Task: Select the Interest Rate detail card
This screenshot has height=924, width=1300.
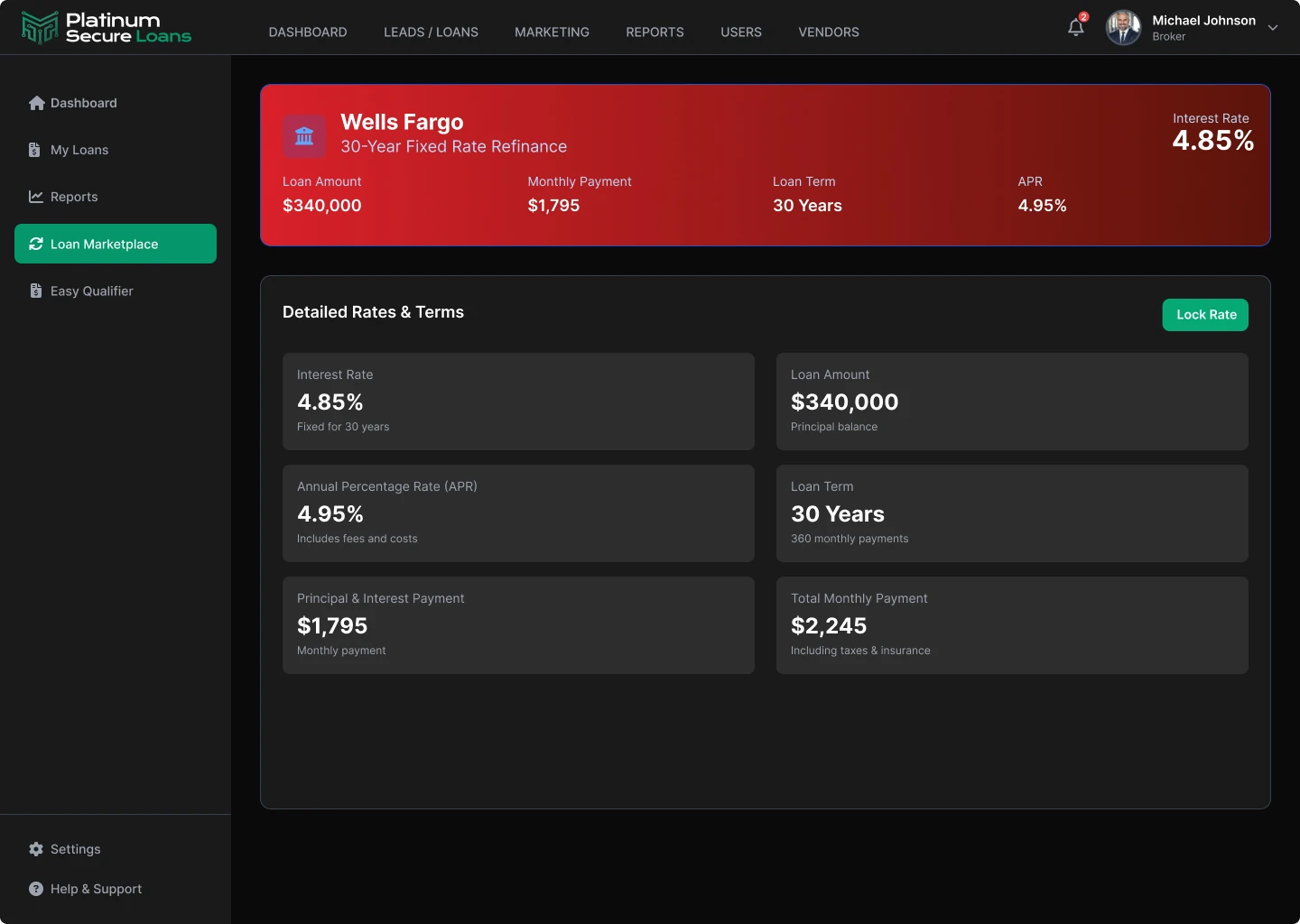Action: coord(518,402)
